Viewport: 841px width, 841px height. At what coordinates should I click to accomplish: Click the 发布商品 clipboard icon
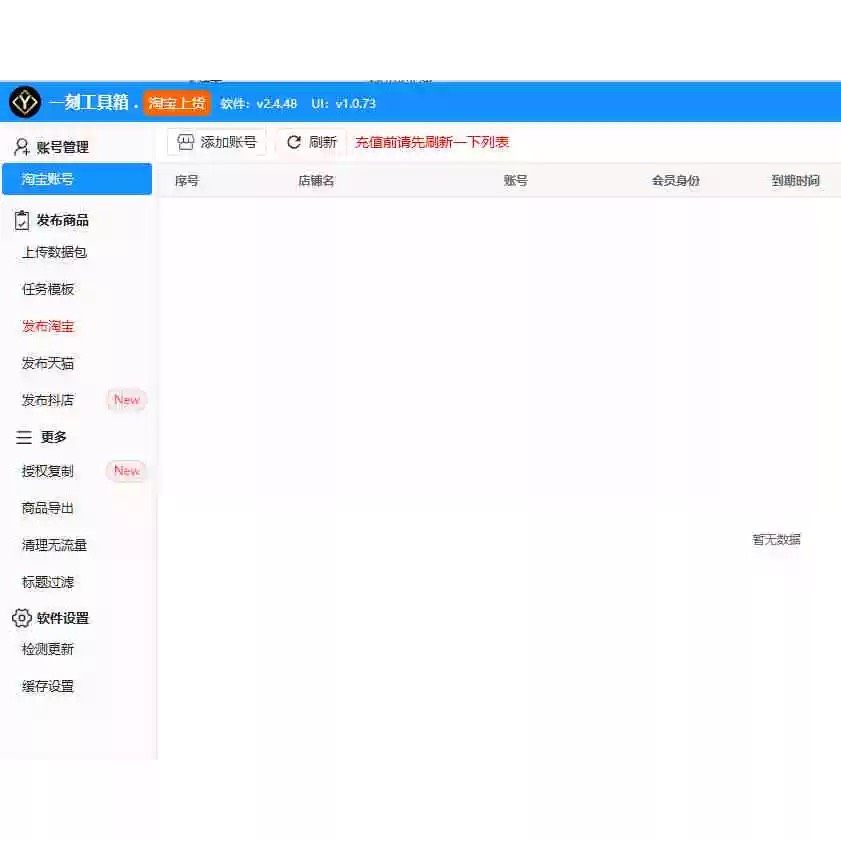coord(22,220)
